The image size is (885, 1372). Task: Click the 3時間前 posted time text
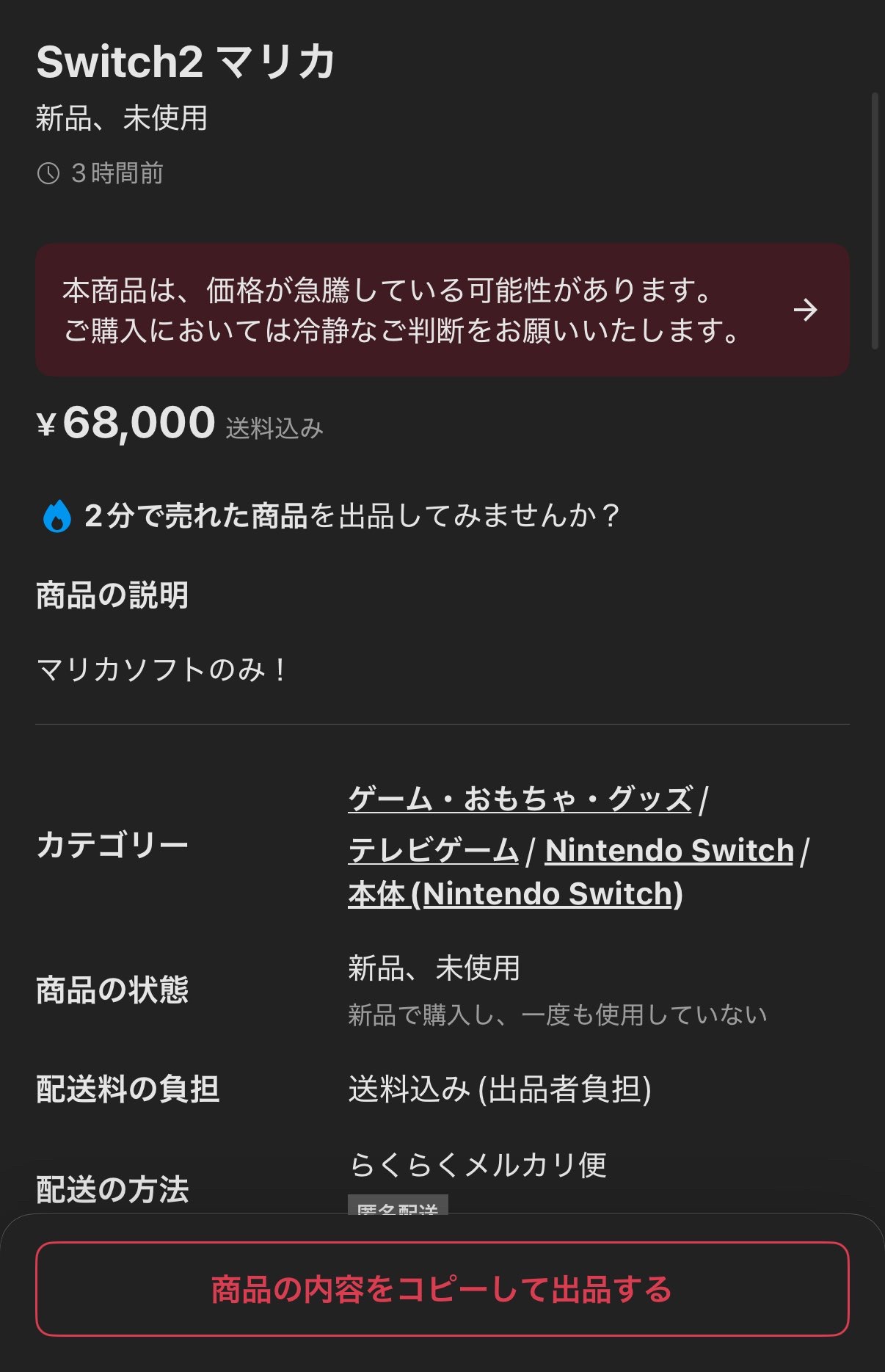click(x=117, y=174)
